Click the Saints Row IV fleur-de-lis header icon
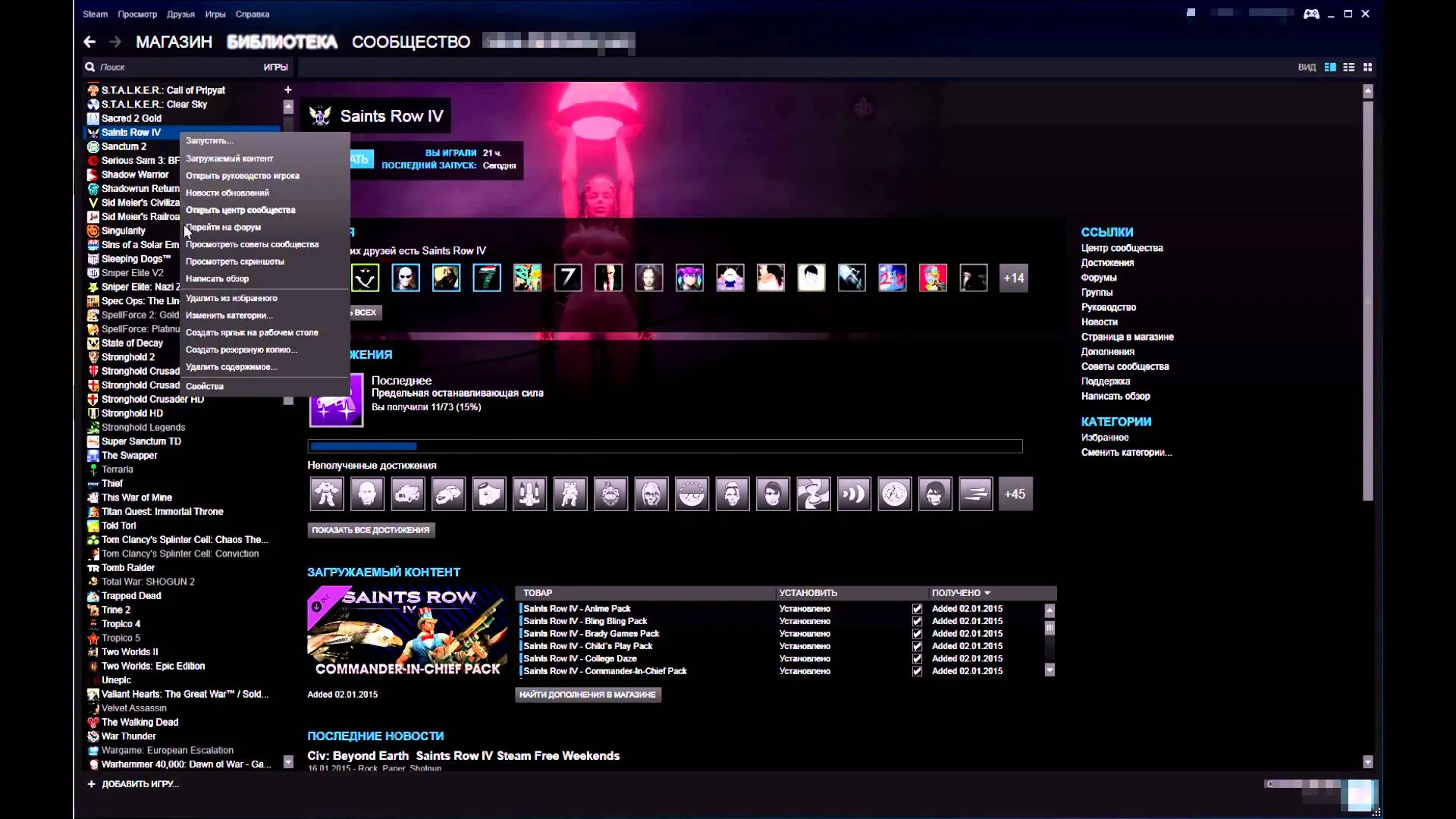 [x=321, y=116]
